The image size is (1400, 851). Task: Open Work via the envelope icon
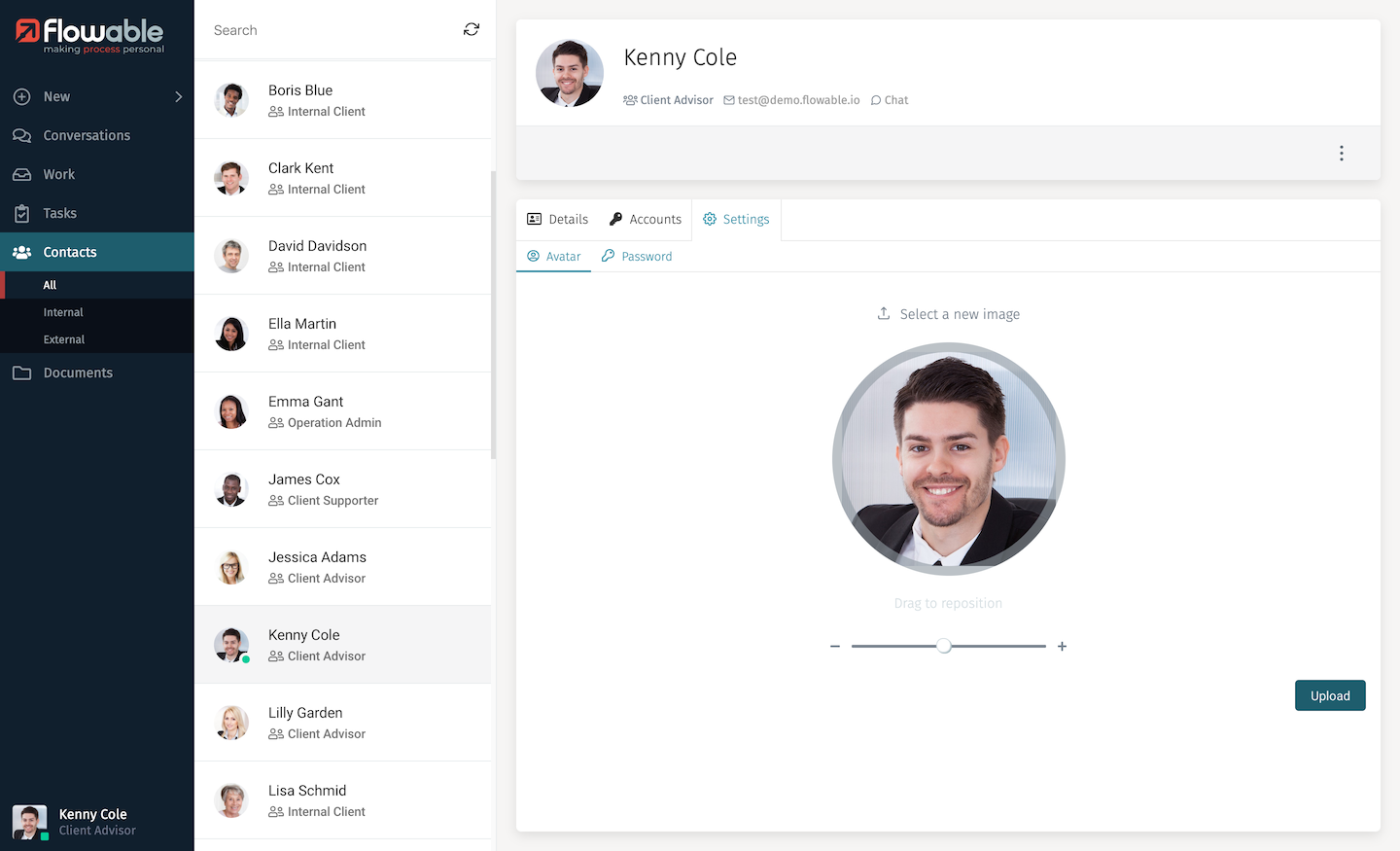(x=21, y=174)
